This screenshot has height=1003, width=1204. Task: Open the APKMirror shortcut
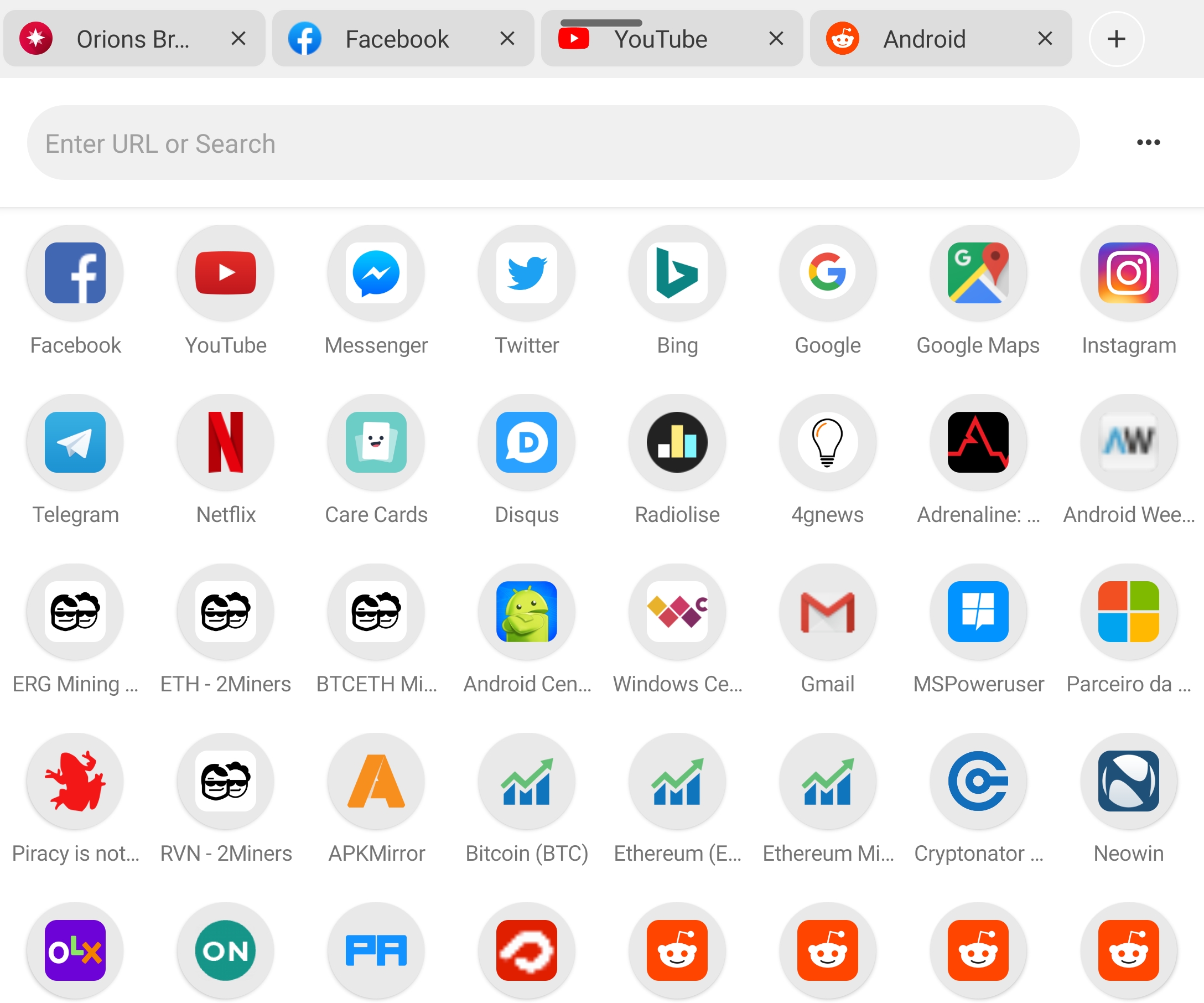point(376,781)
